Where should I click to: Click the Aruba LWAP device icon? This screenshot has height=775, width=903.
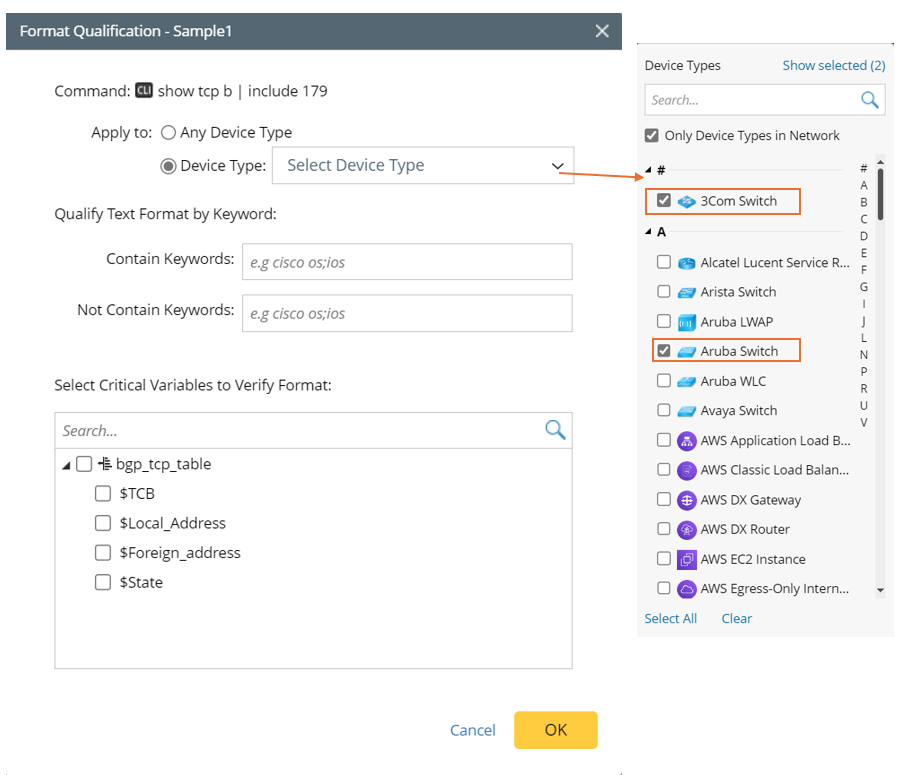(x=686, y=322)
